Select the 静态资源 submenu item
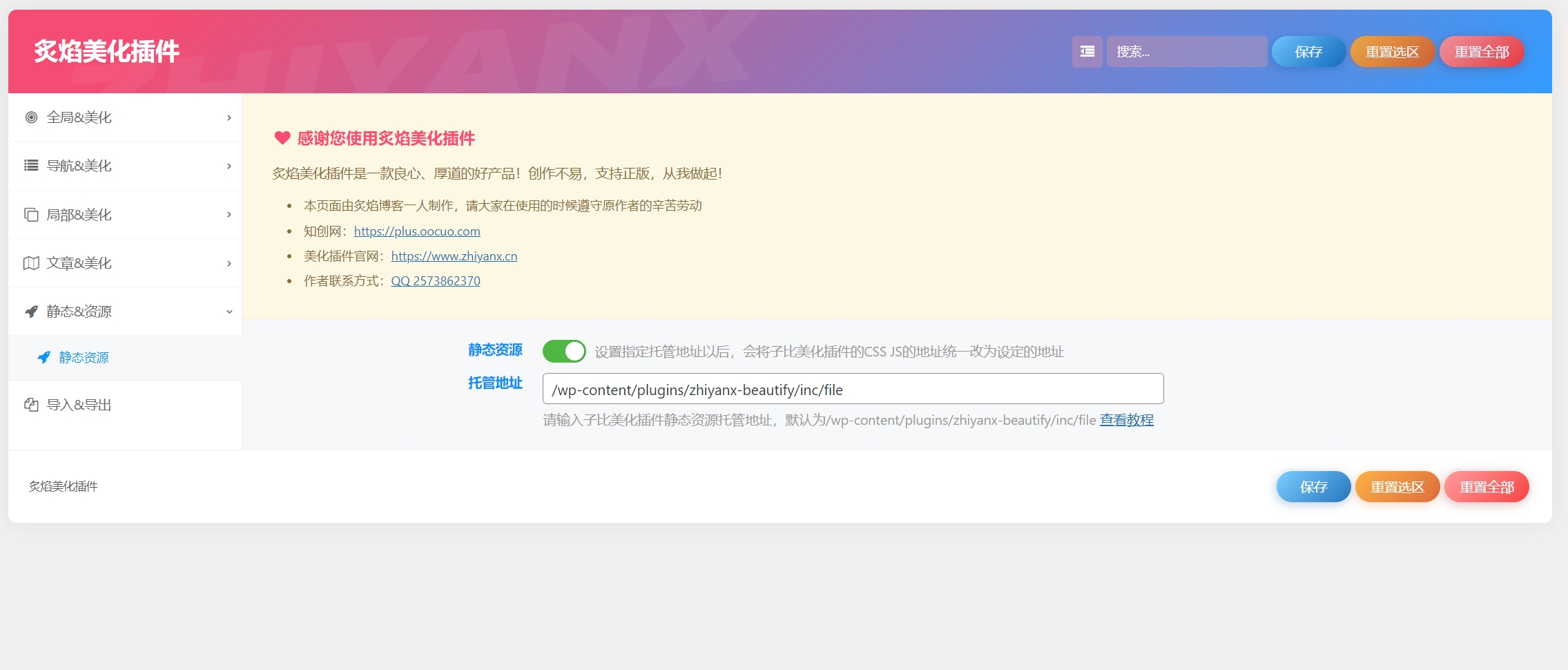The width and height of the screenshot is (1568, 670). click(84, 357)
